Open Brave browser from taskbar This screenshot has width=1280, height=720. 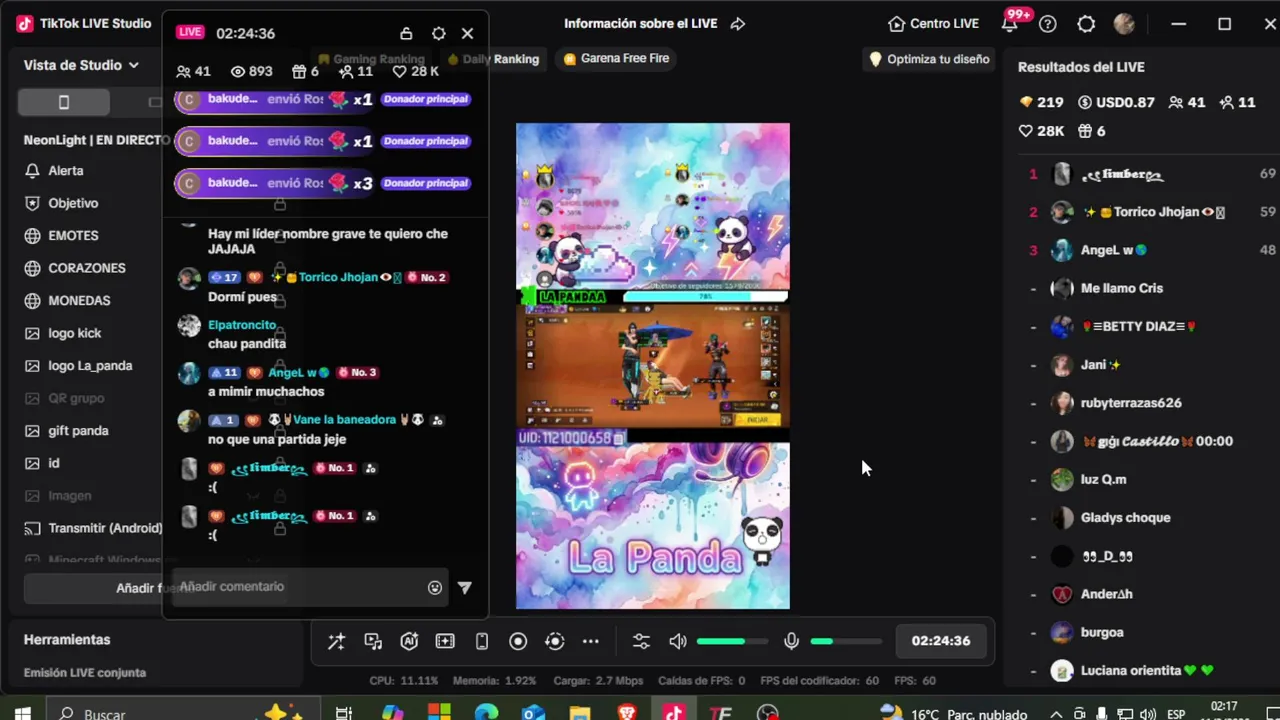point(627,713)
